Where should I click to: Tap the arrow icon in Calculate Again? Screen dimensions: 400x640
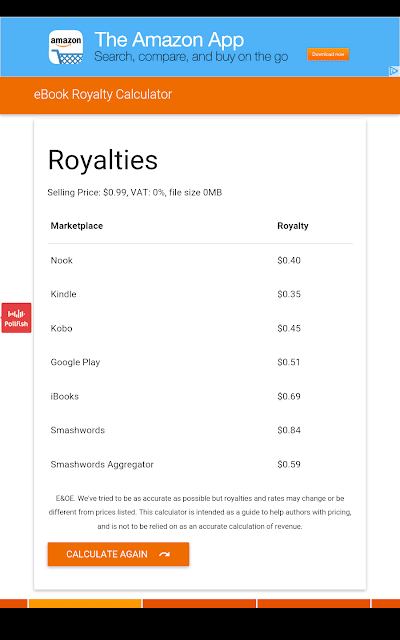164,554
